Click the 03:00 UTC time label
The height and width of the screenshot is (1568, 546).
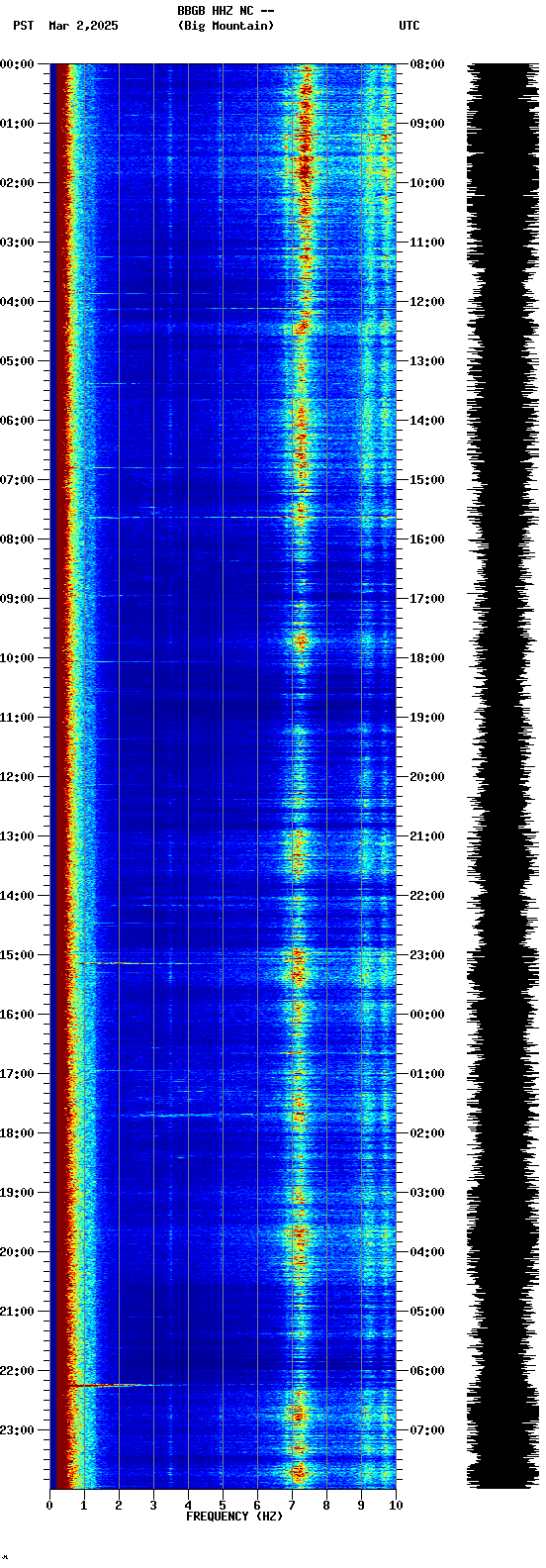tap(427, 1193)
